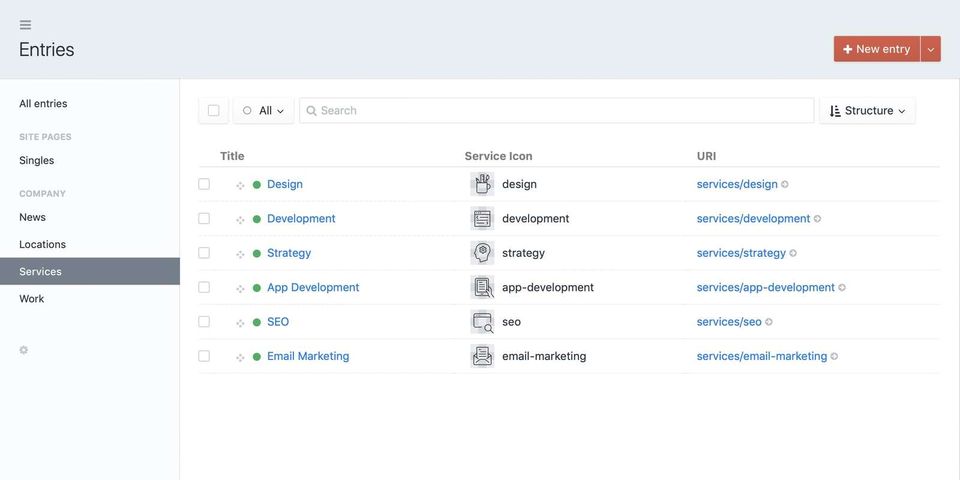Open the SEO entry title
The width and height of the screenshot is (960, 480).
pos(278,321)
